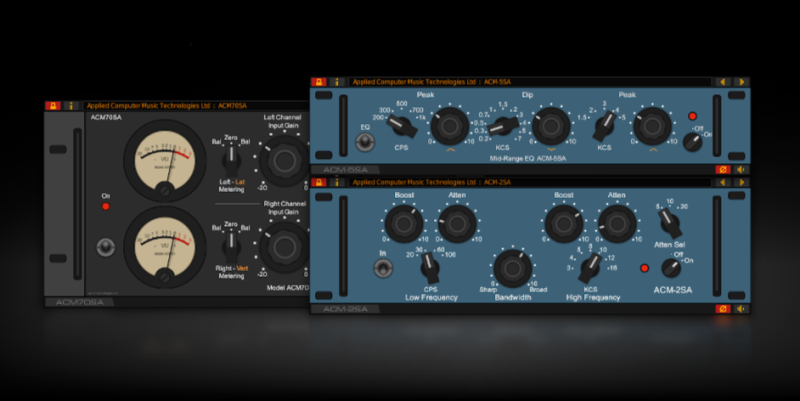800x401 pixels.
Task: Click the red power LED on ACM-2SA
Action: tap(644, 268)
